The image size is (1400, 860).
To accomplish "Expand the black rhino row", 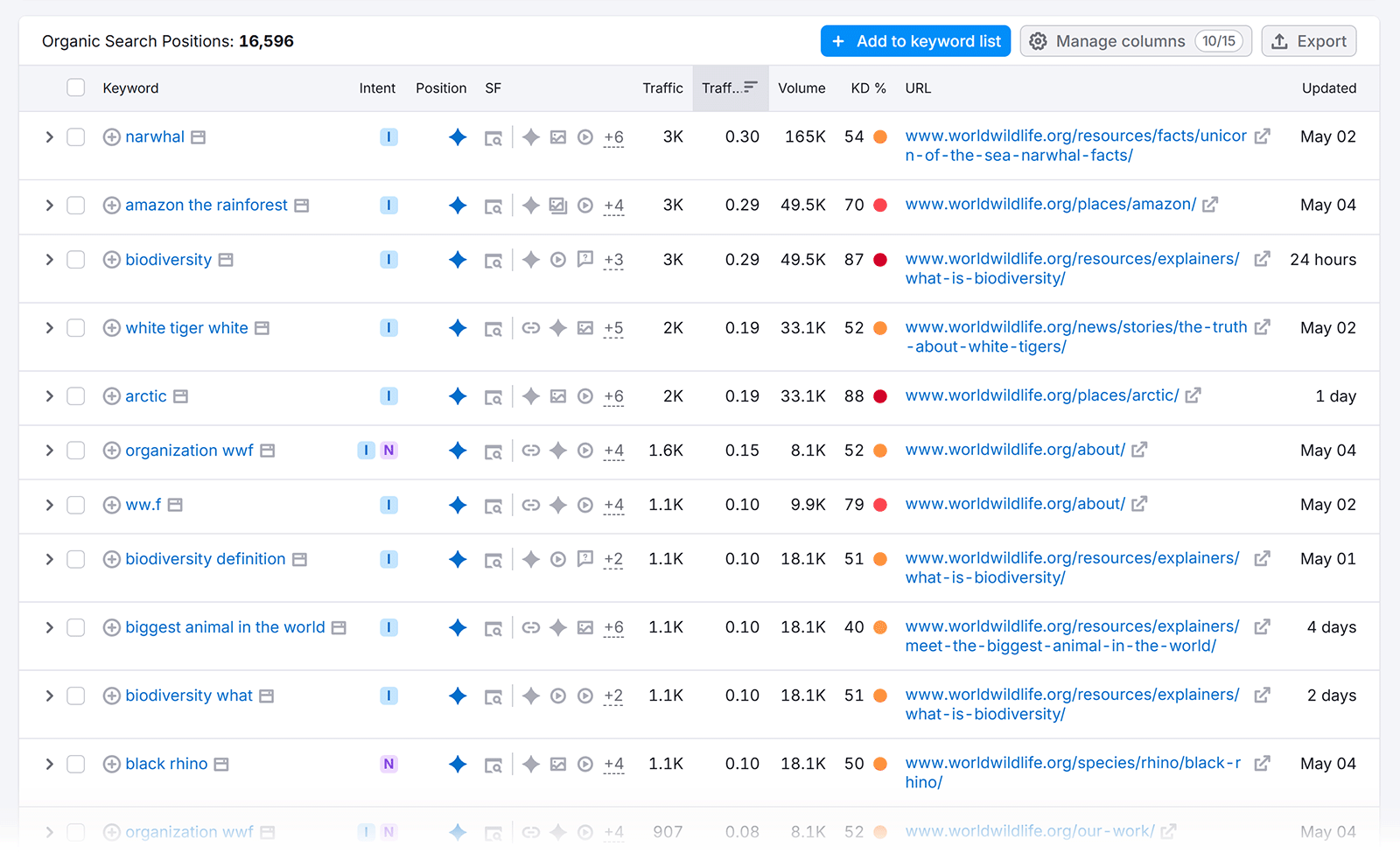I will click(49, 764).
